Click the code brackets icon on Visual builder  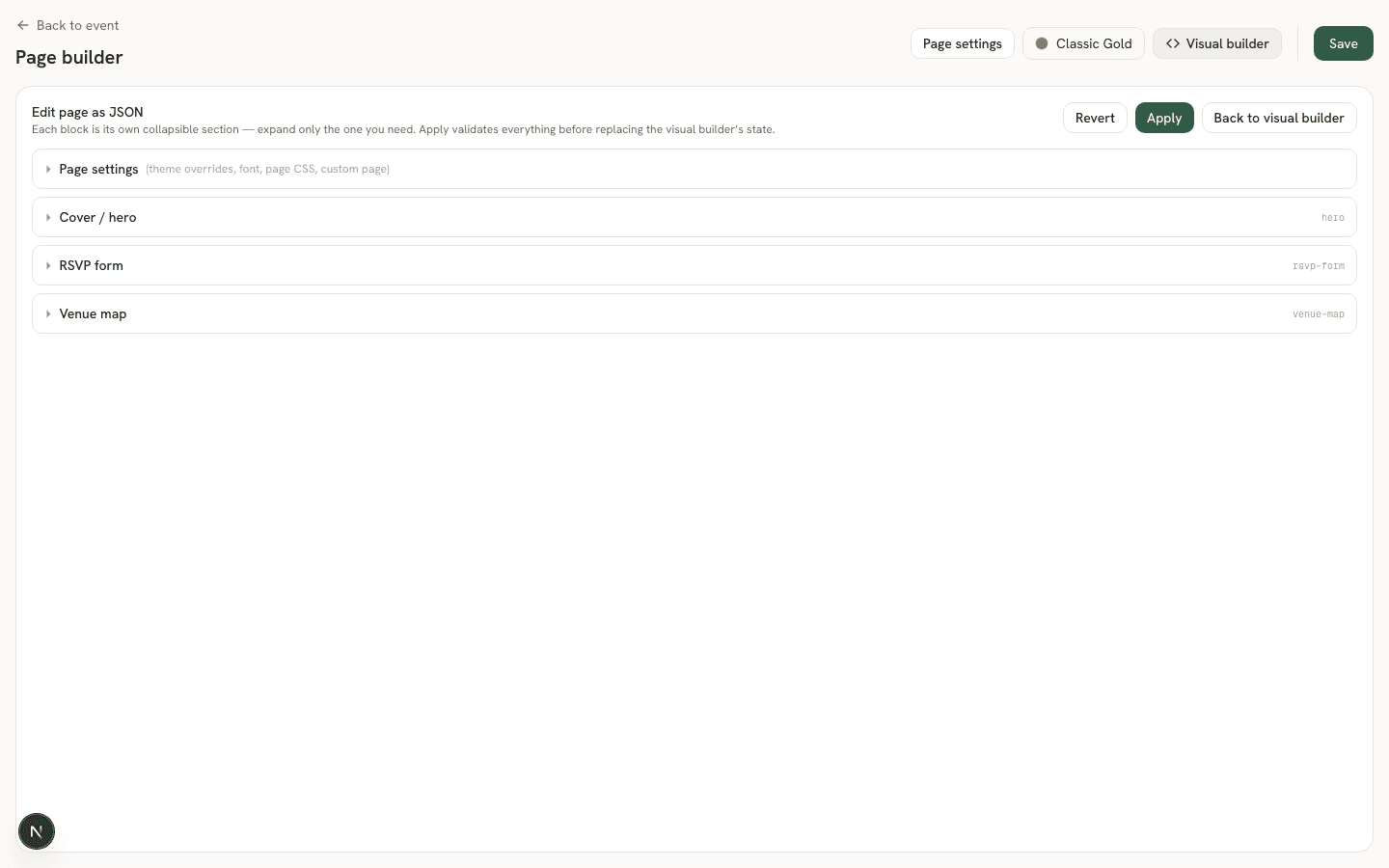click(x=1173, y=43)
